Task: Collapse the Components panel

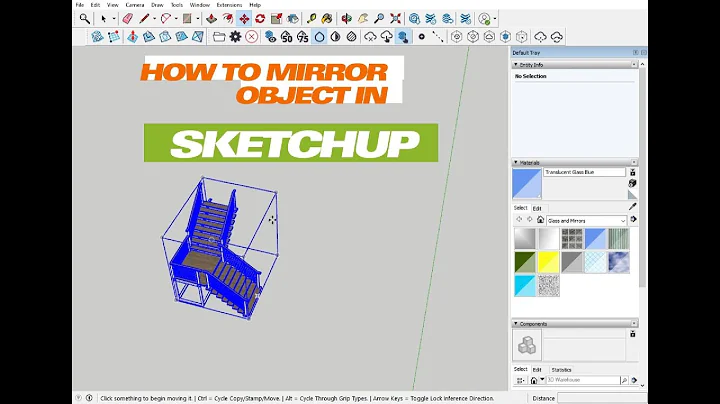Action: [516, 324]
